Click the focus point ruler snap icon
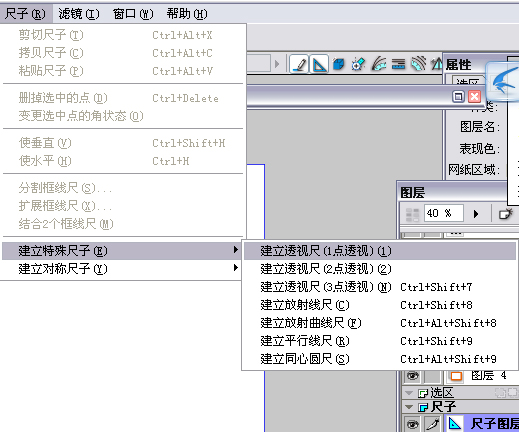Screen dimensions: 519x432 [358, 64]
